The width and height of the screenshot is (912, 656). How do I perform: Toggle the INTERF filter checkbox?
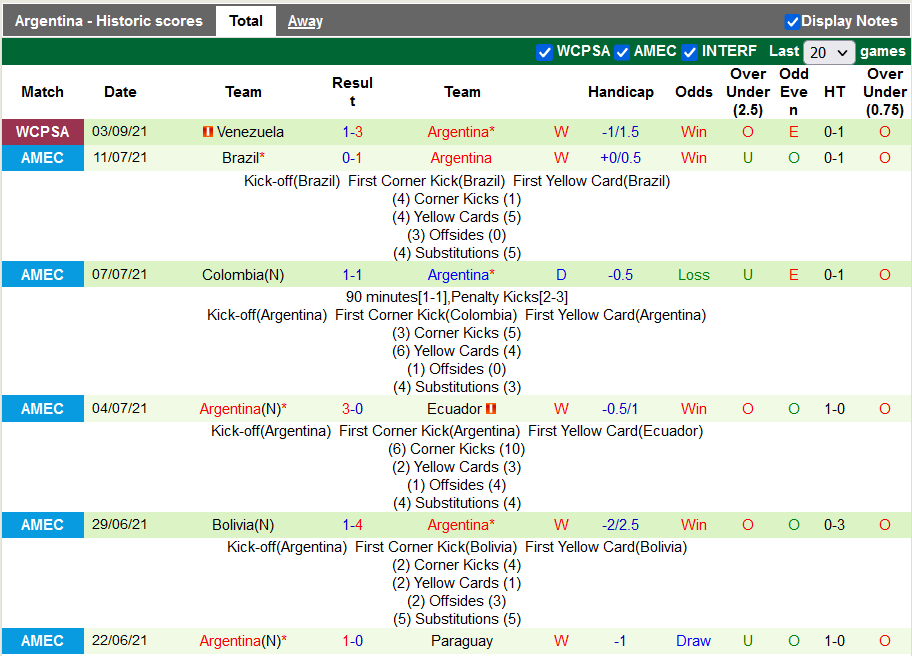[x=689, y=52]
